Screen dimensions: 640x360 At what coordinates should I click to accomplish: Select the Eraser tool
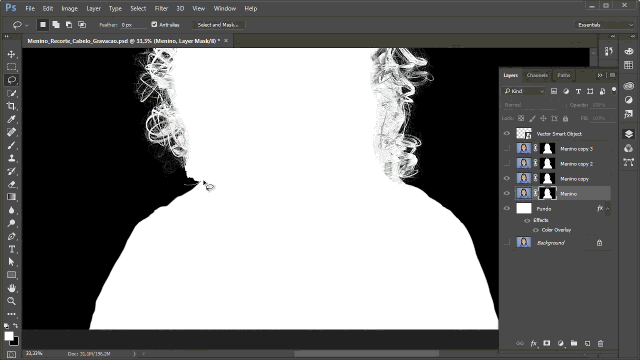click(x=11, y=184)
